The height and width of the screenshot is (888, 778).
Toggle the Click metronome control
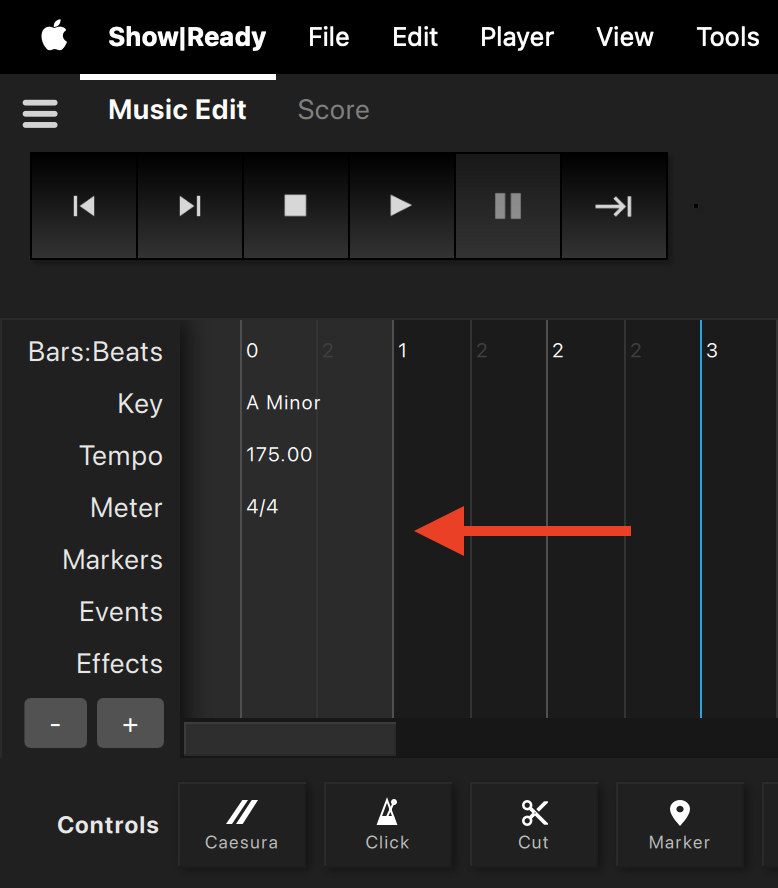coord(387,825)
